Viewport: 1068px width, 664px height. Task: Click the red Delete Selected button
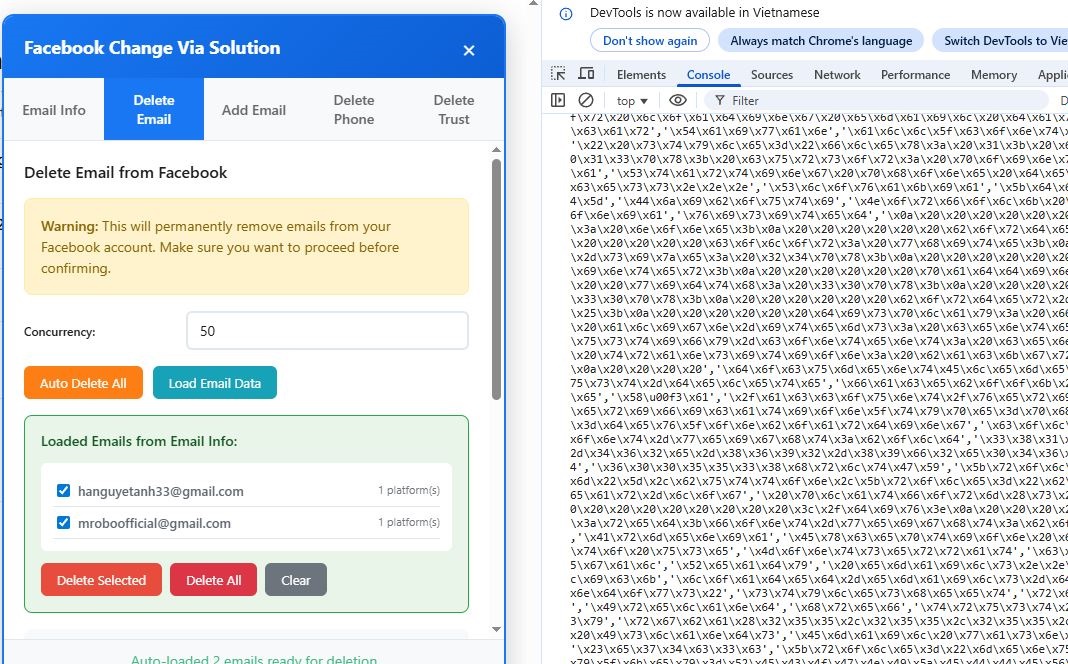(101, 580)
